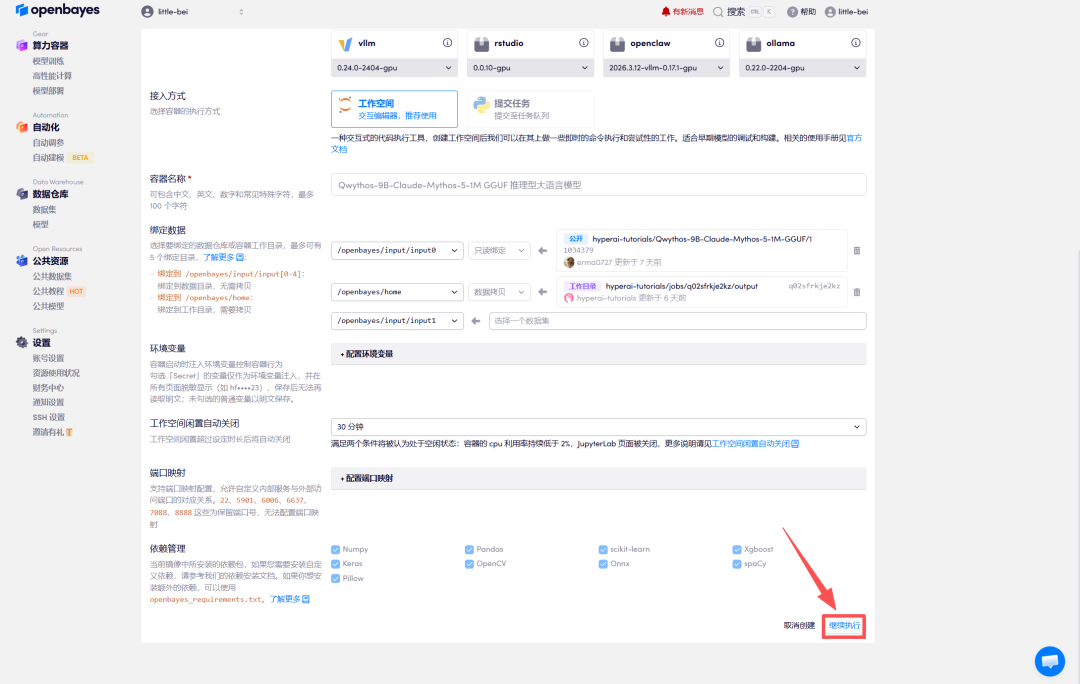Open info icon on the ollama card

click(855, 43)
